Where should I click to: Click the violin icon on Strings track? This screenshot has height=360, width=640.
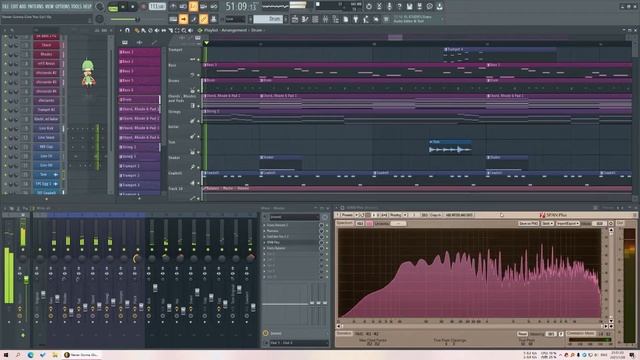(x=192, y=121)
